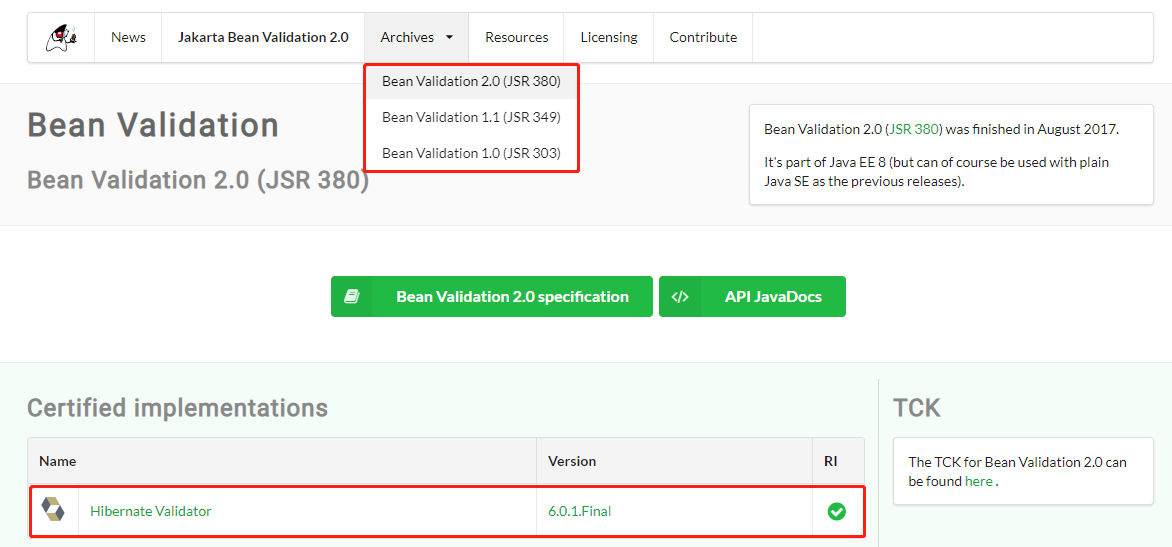
Task: Open the Contribute menu item
Action: click(703, 37)
